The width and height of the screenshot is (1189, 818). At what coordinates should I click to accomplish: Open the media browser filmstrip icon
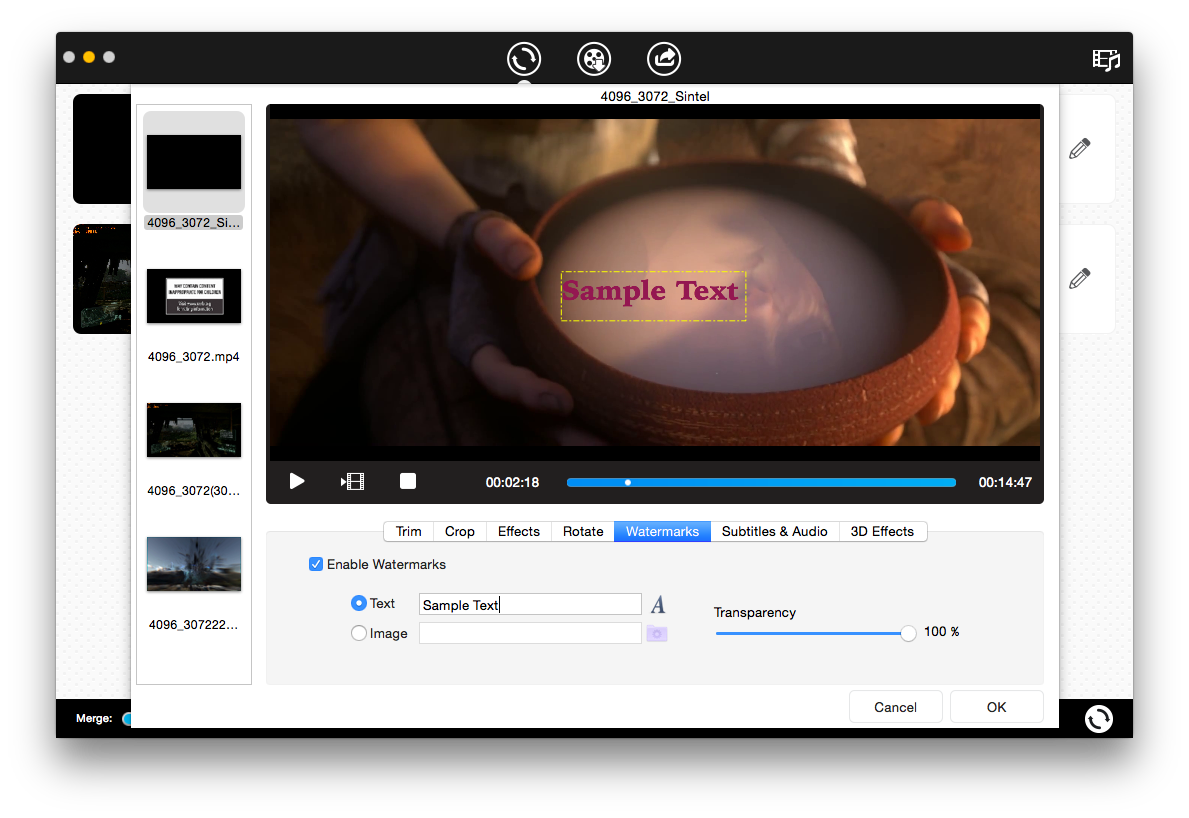(1105, 59)
